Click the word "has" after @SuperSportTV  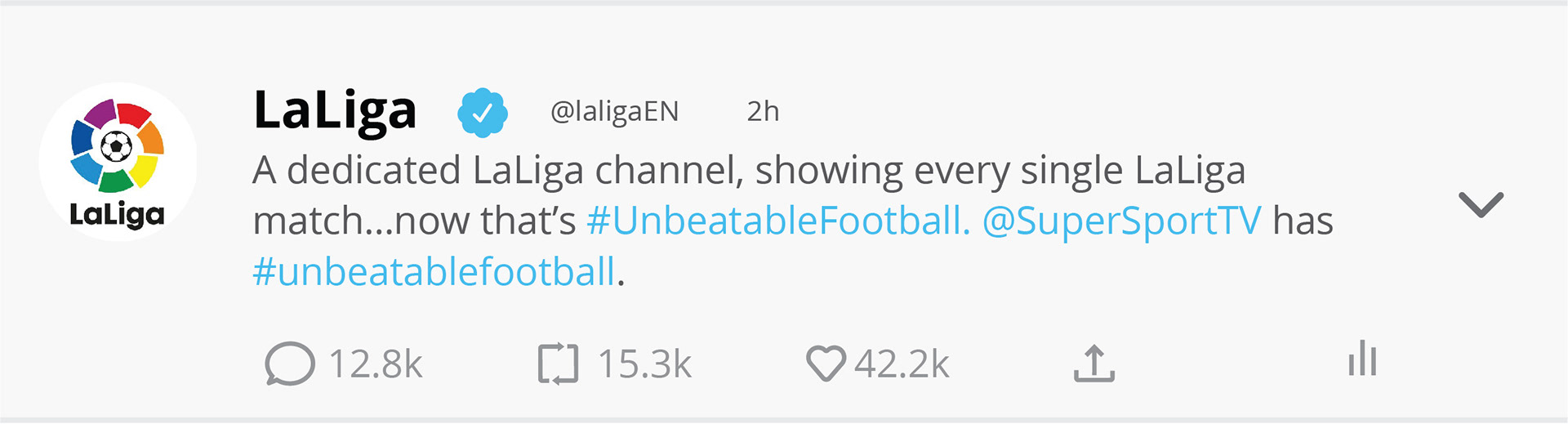(x=1303, y=221)
